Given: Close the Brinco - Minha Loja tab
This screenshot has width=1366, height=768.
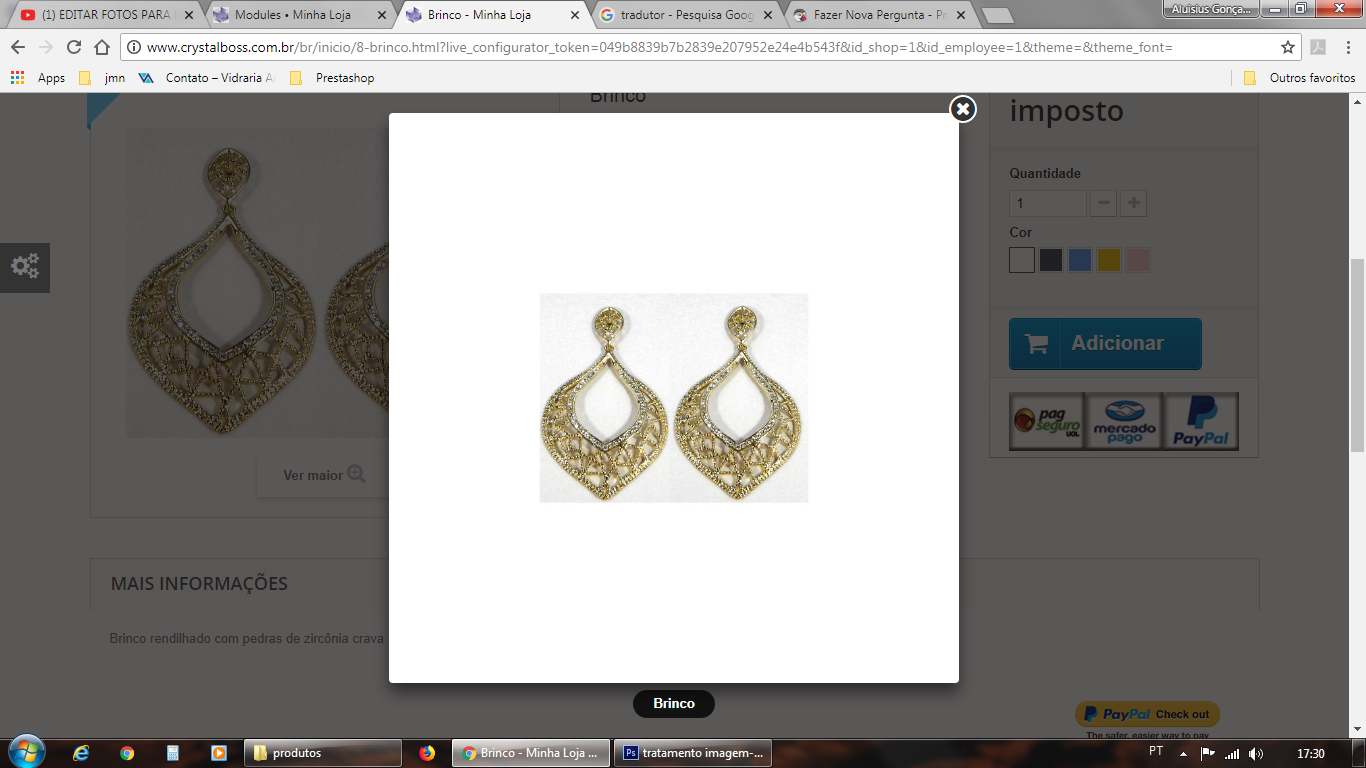Looking at the screenshot, I should tap(574, 15).
